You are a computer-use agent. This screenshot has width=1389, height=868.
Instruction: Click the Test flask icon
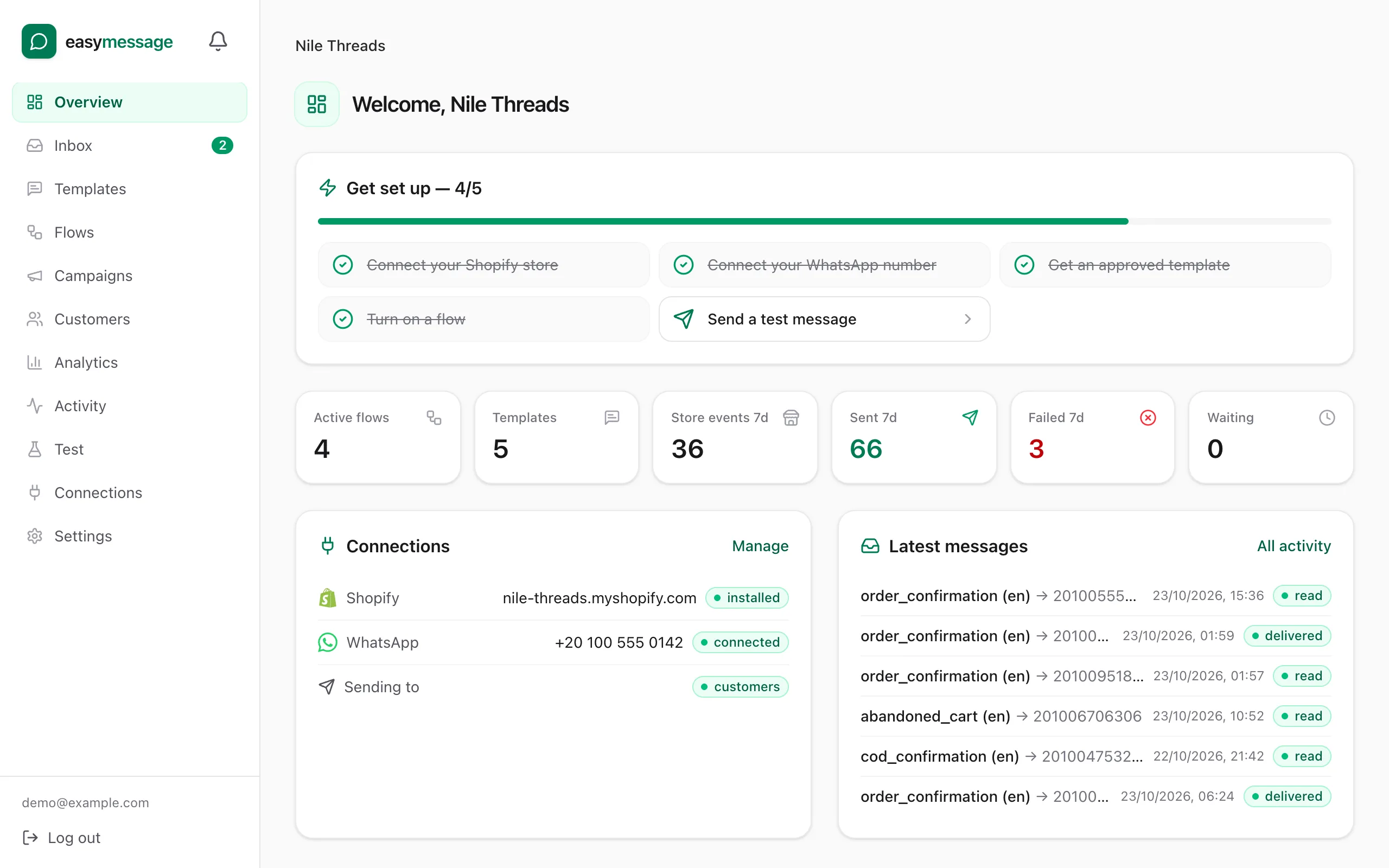[x=34, y=450]
